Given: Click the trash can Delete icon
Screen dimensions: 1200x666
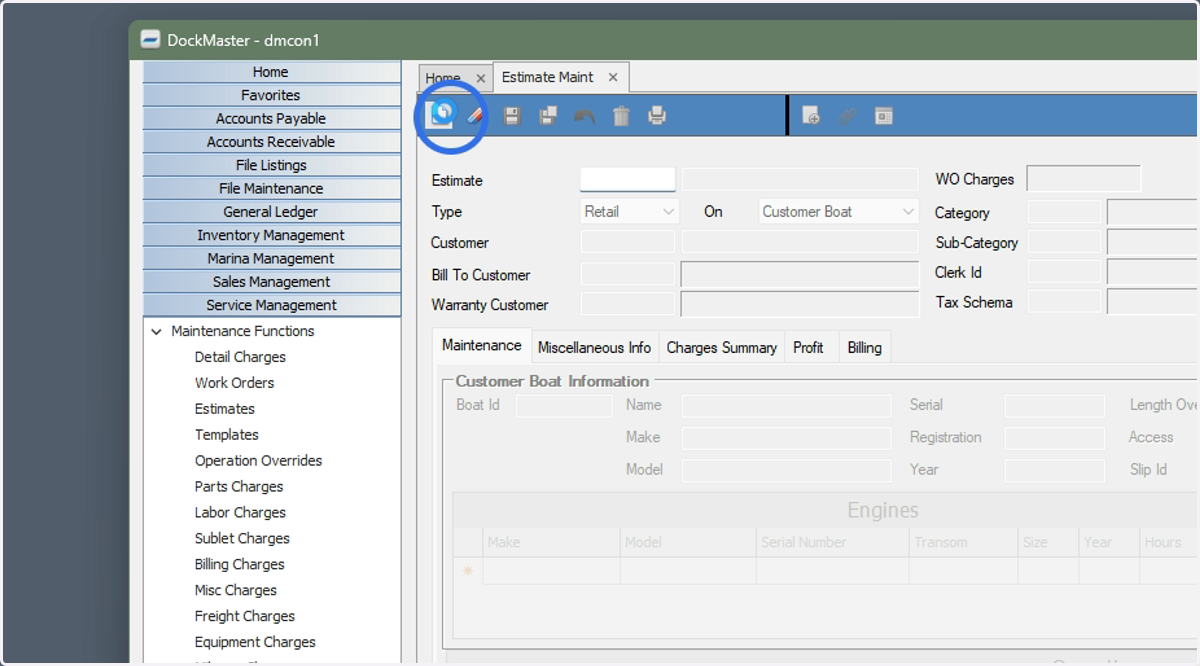Looking at the screenshot, I should coord(621,116).
